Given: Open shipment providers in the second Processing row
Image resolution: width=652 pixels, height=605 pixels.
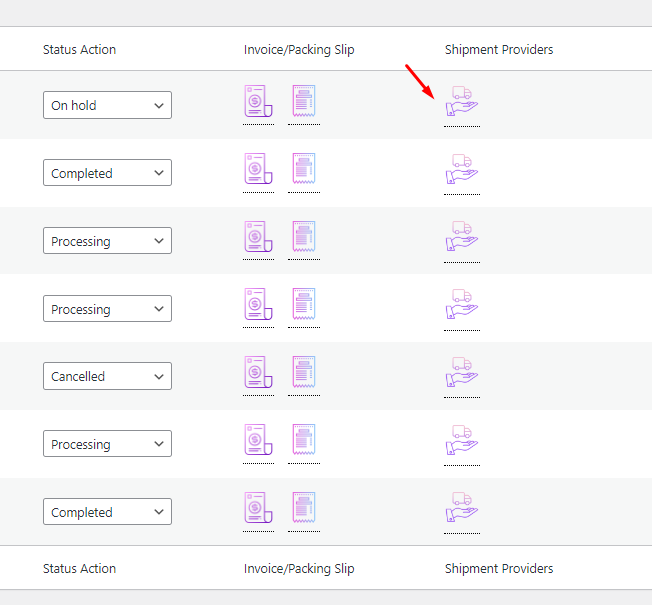Looking at the screenshot, I should [462, 304].
